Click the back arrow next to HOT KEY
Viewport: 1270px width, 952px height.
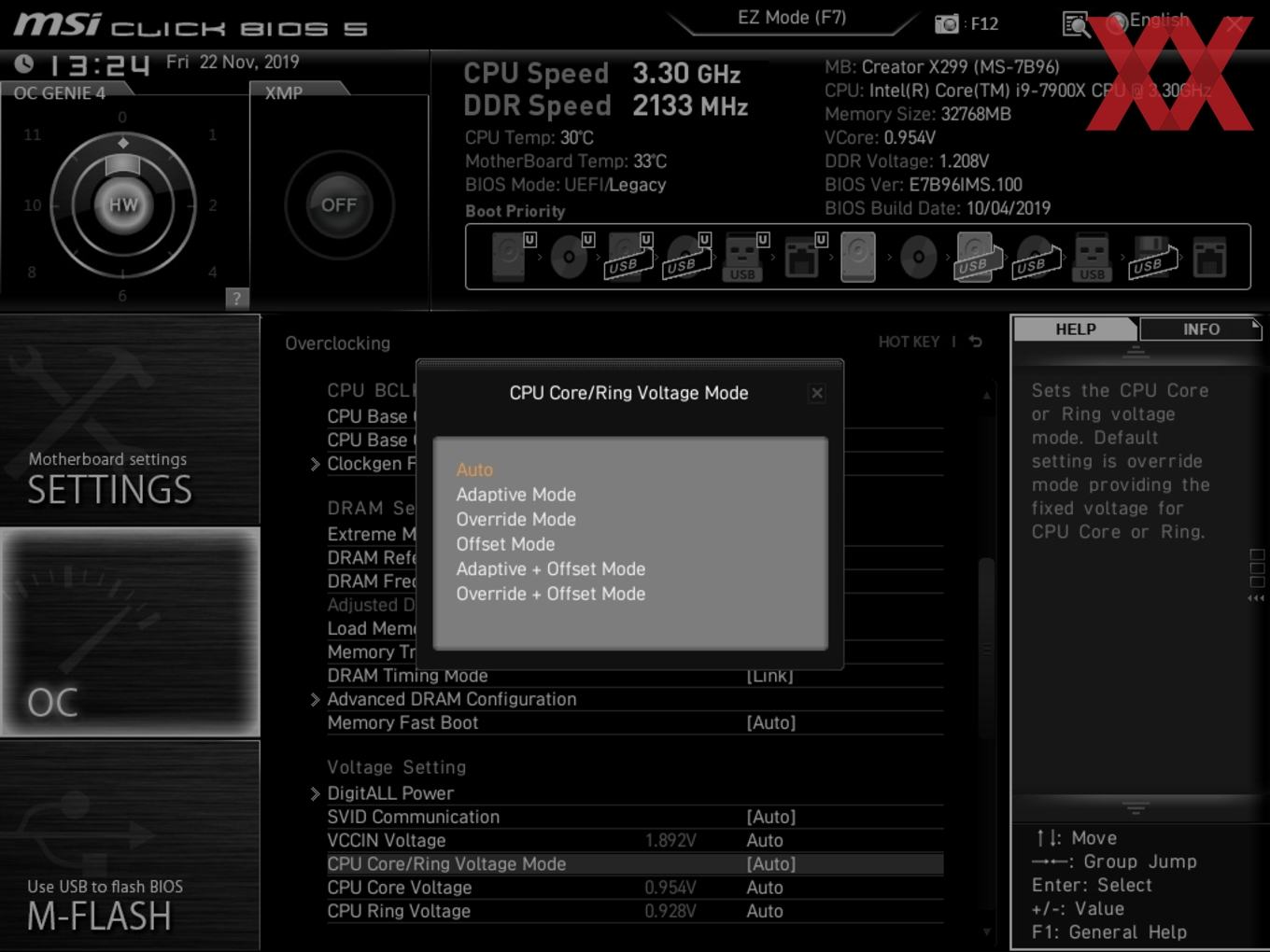[x=976, y=342]
